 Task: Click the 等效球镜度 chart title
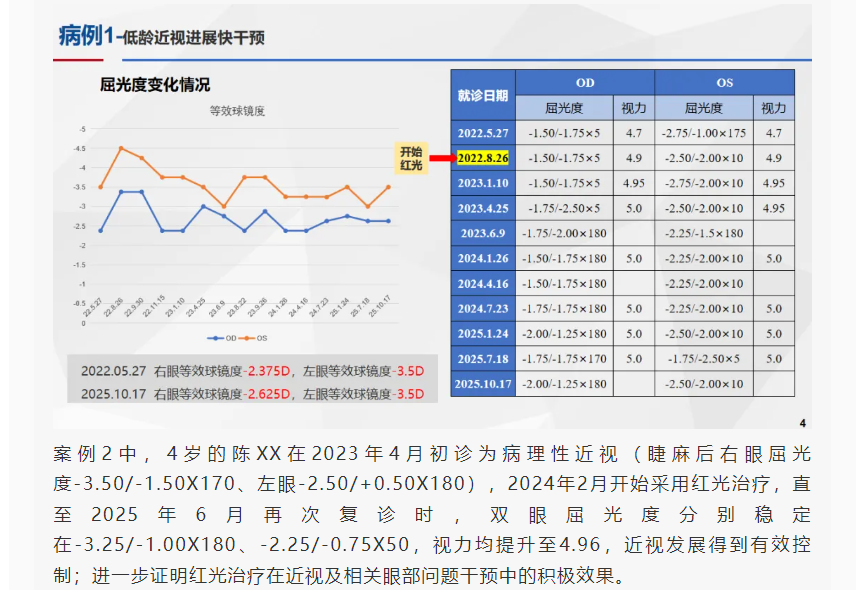pos(237,111)
